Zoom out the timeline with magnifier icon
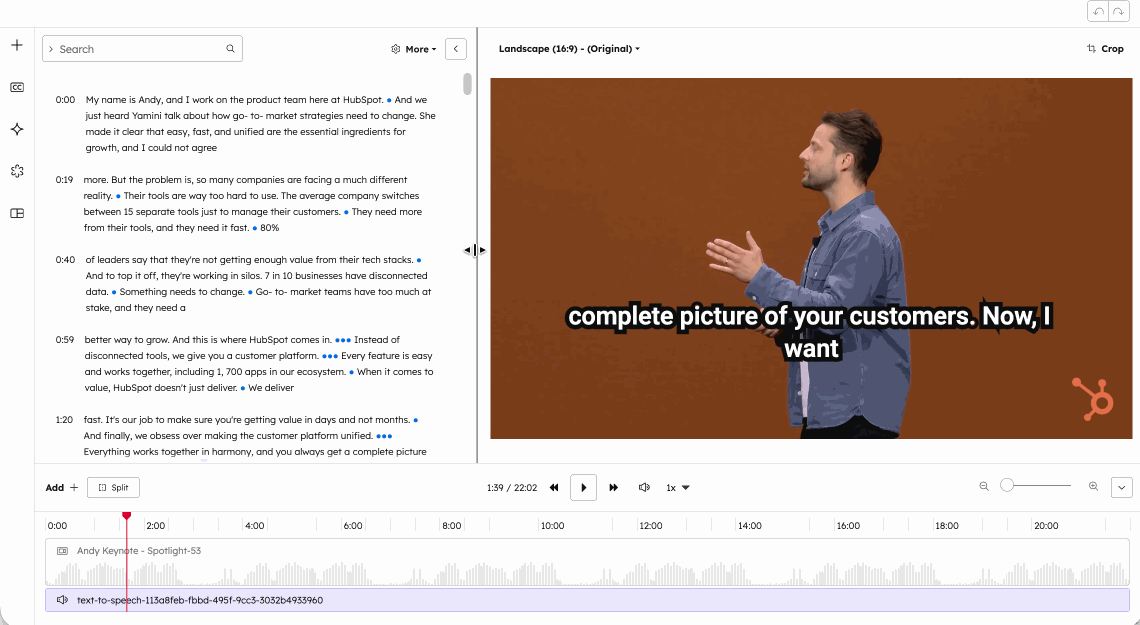Screen dimensions: 1140x625 point(983,487)
